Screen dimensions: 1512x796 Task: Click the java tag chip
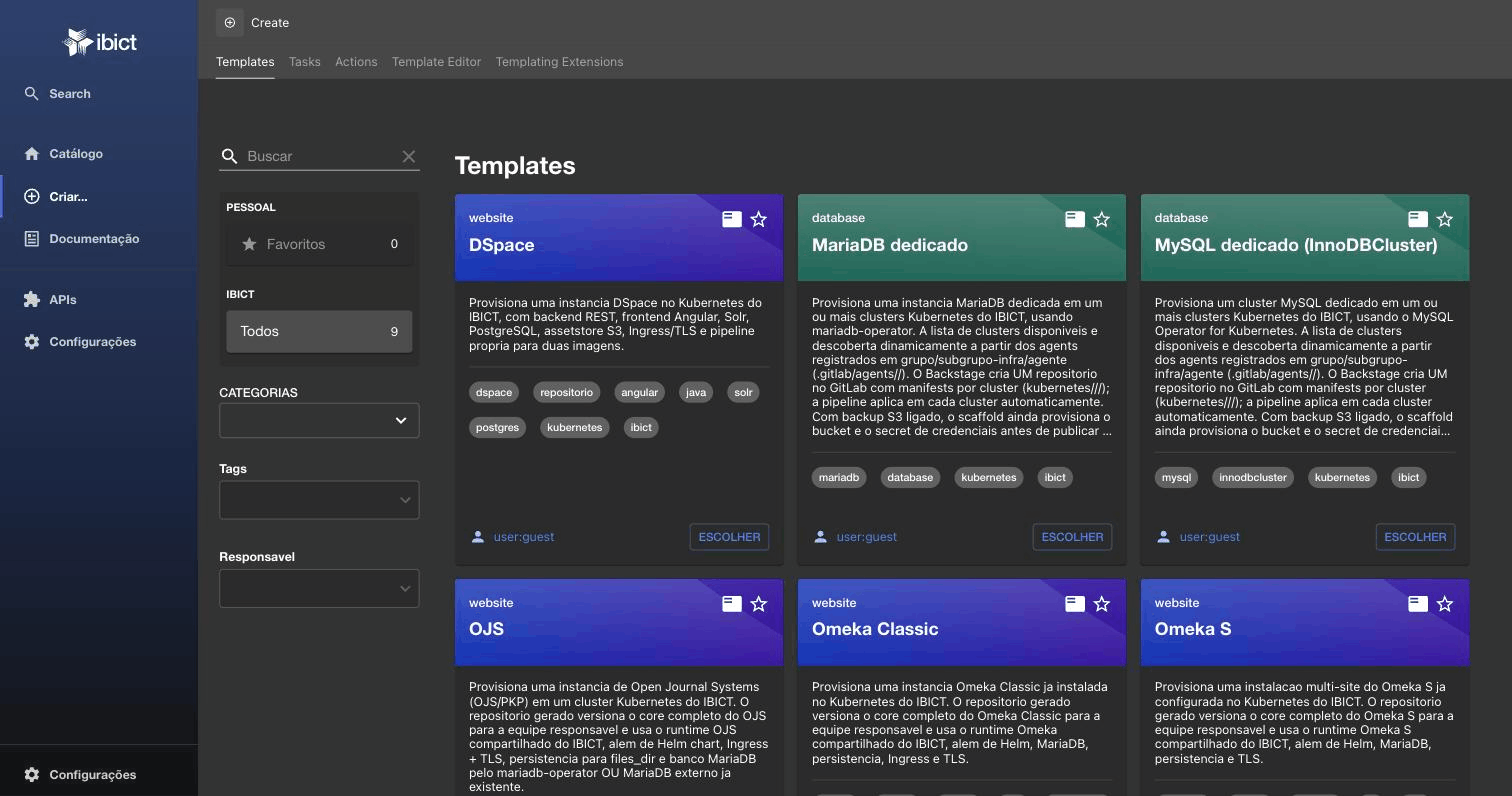[696, 392]
